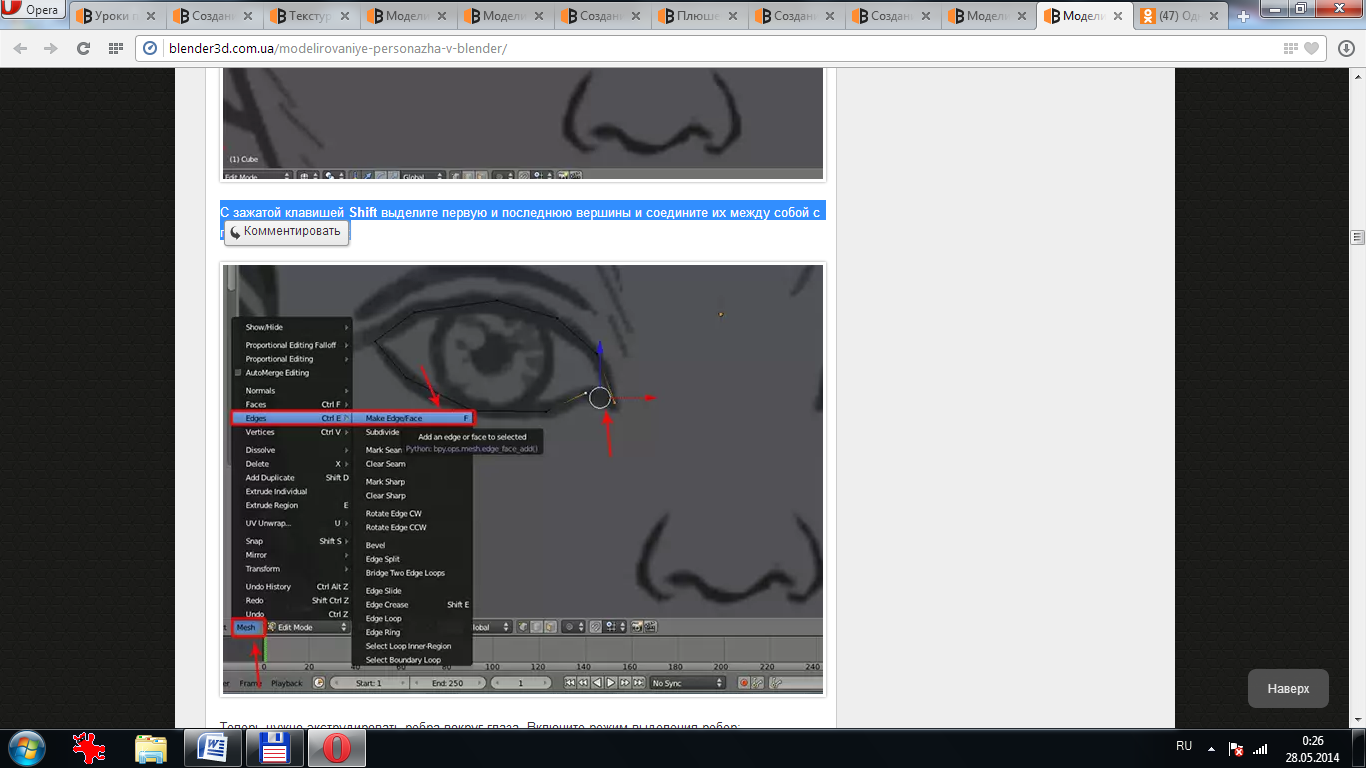Close the Текстур tab
The width and height of the screenshot is (1366, 768).
(344, 16)
